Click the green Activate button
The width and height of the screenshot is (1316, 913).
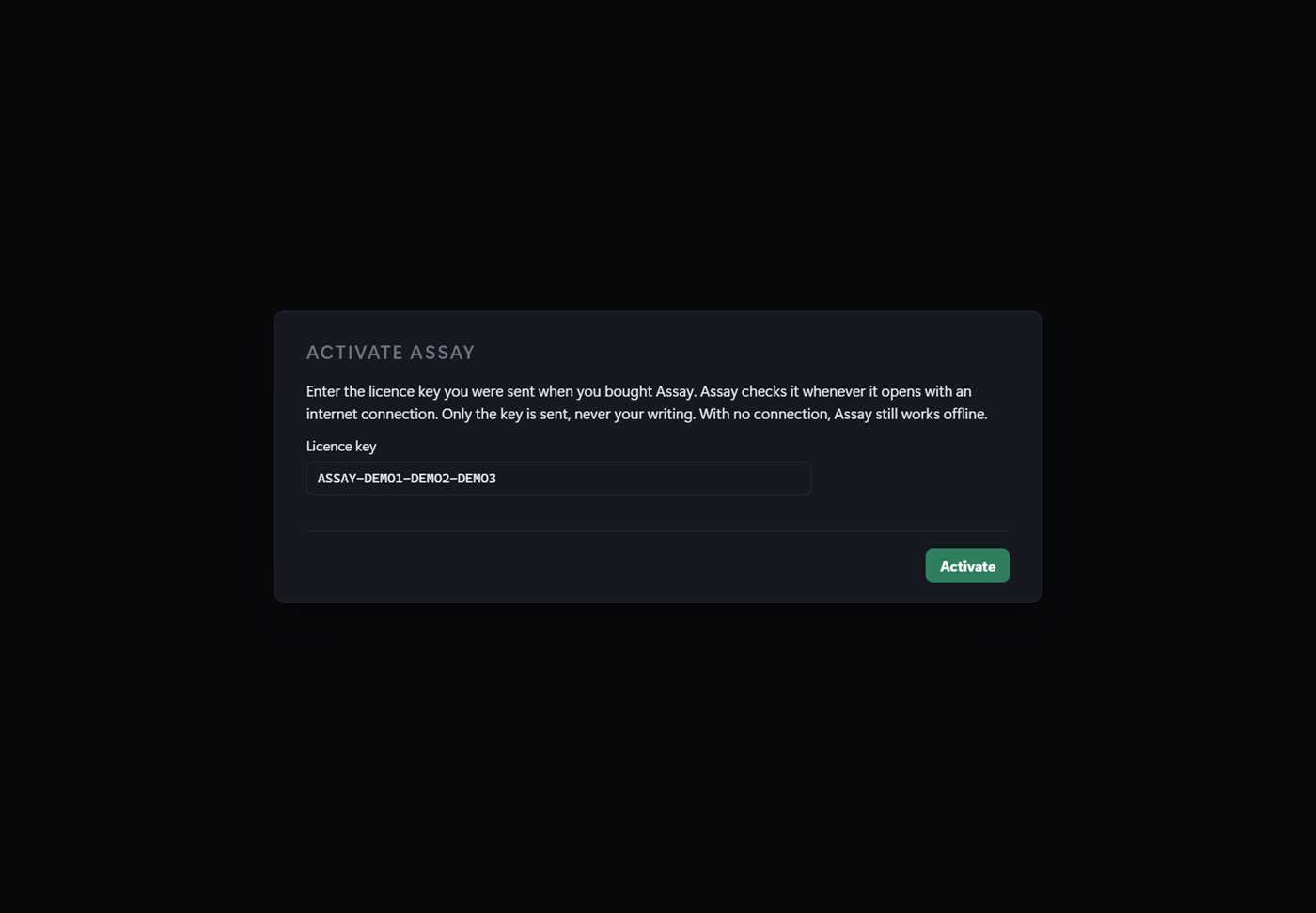pos(967,565)
